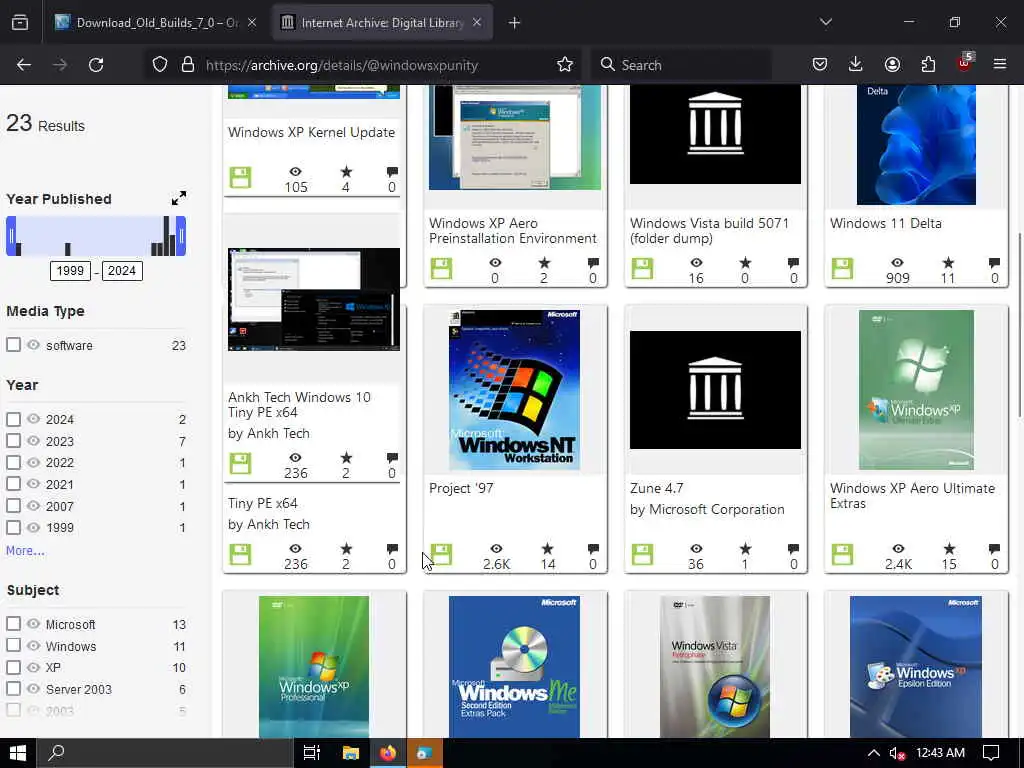Open the Windows XP Kernel Update item

tap(312, 133)
